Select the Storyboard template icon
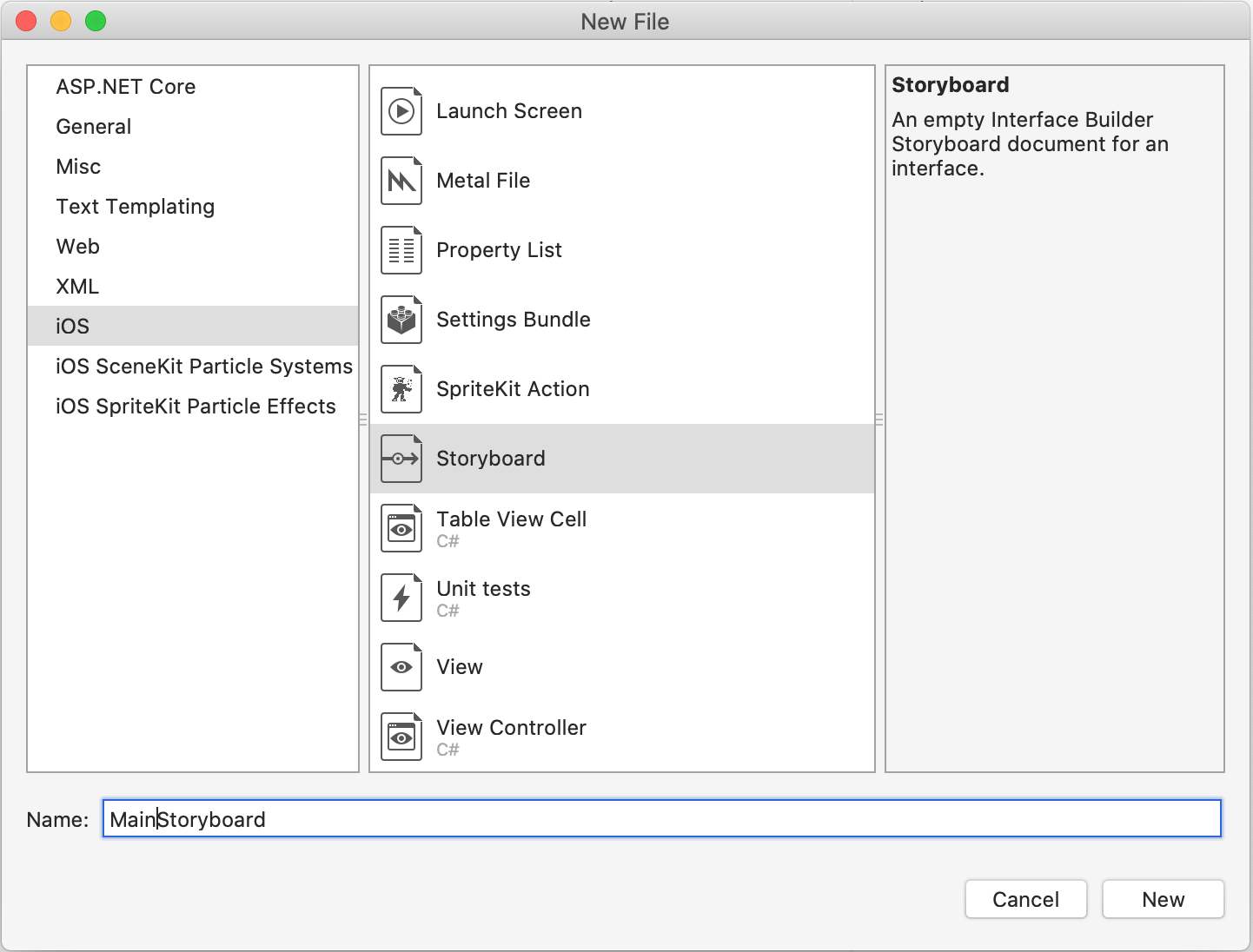 (401, 458)
